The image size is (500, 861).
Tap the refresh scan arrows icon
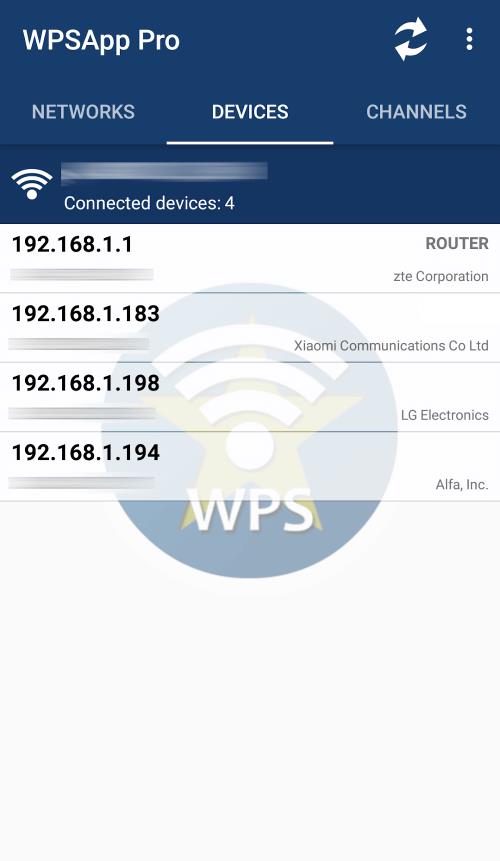411,40
